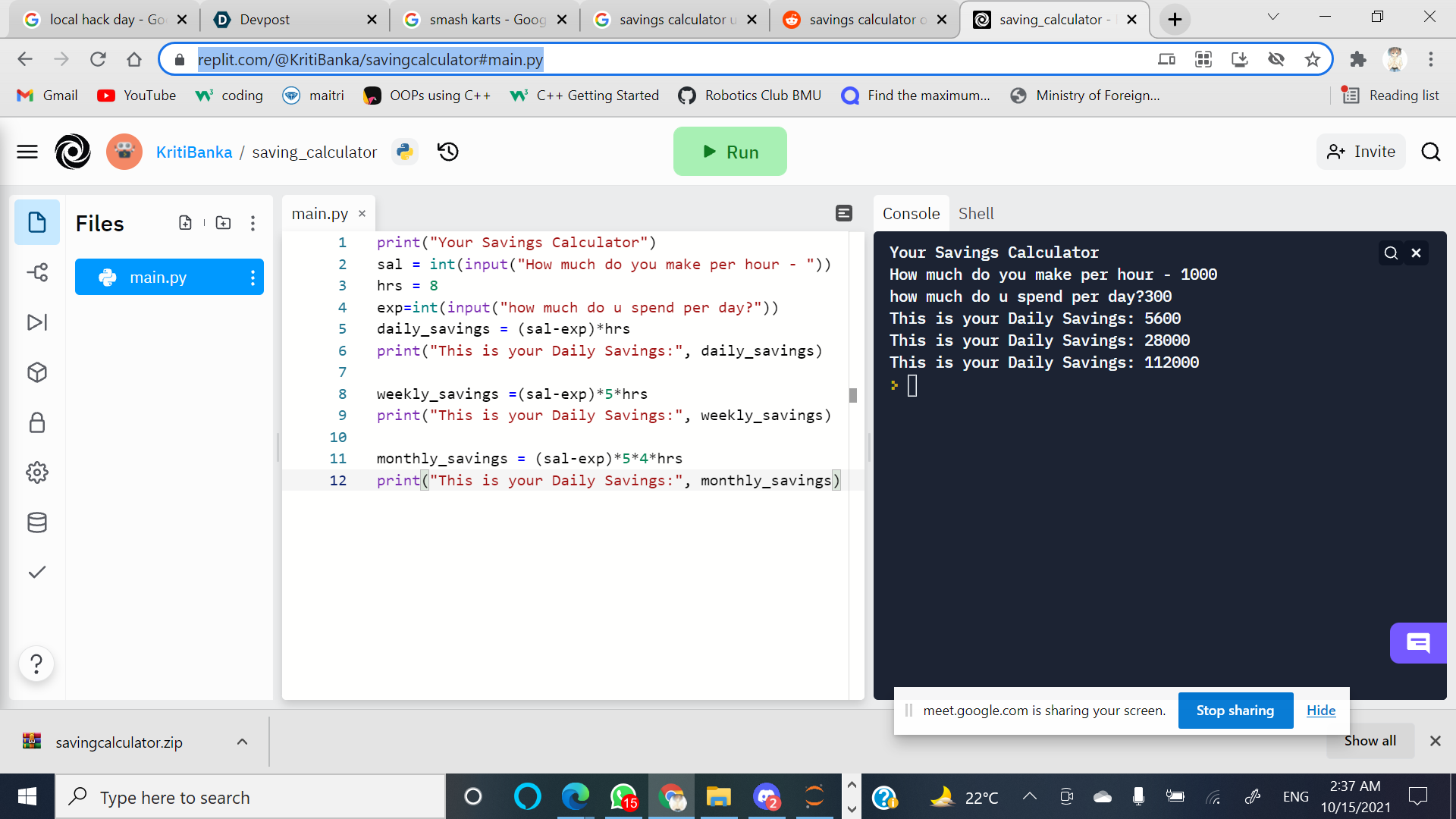The height and width of the screenshot is (819, 1456).
Task: Open Files panel three-dot menu
Action: click(253, 223)
